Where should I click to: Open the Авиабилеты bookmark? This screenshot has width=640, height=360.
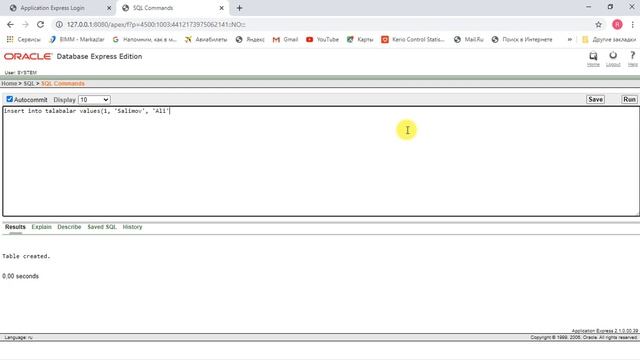click(x=206, y=40)
